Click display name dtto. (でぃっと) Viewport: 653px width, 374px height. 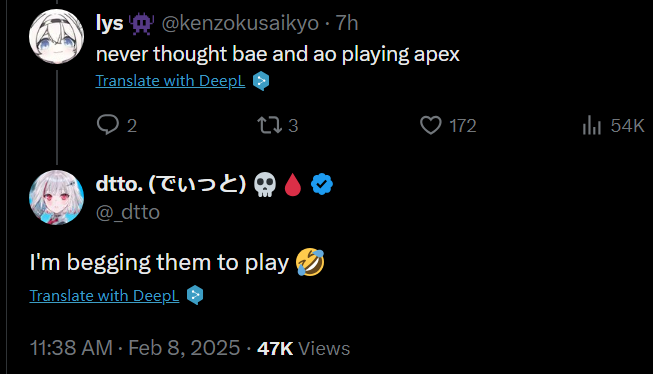click(x=171, y=184)
